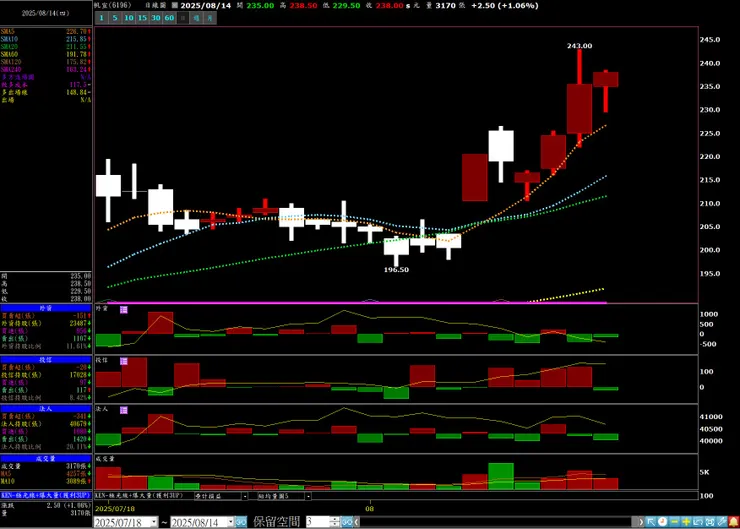
Task: Click the 08 month marker on the time axis
Action: tap(370, 509)
